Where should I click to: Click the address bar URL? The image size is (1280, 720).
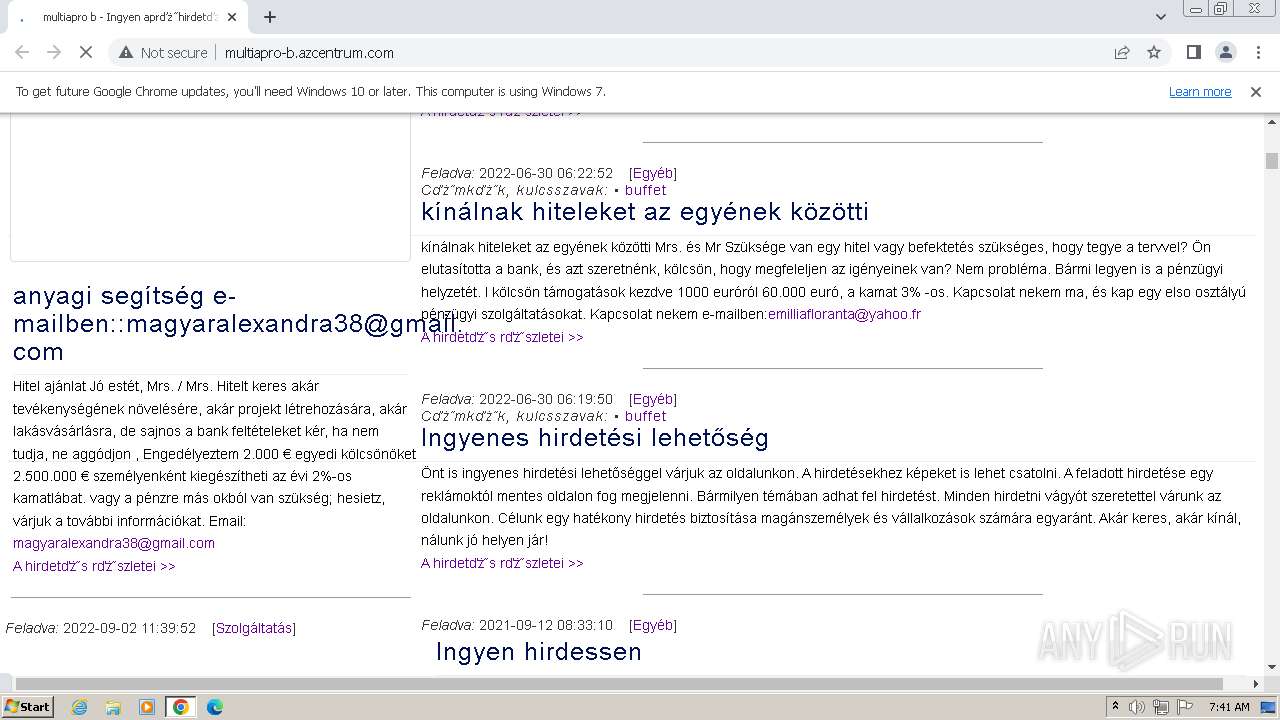pos(309,53)
